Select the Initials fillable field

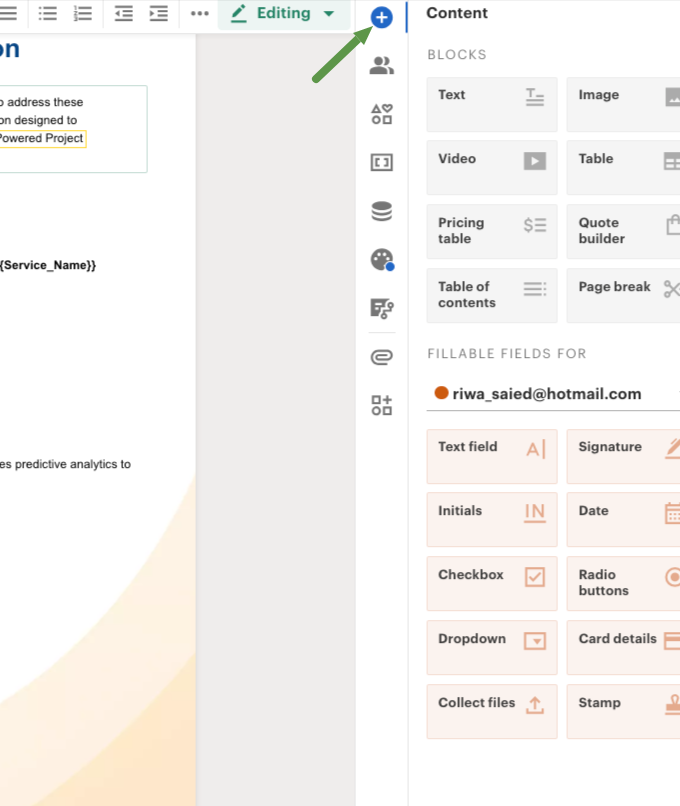click(x=492, y=520)
